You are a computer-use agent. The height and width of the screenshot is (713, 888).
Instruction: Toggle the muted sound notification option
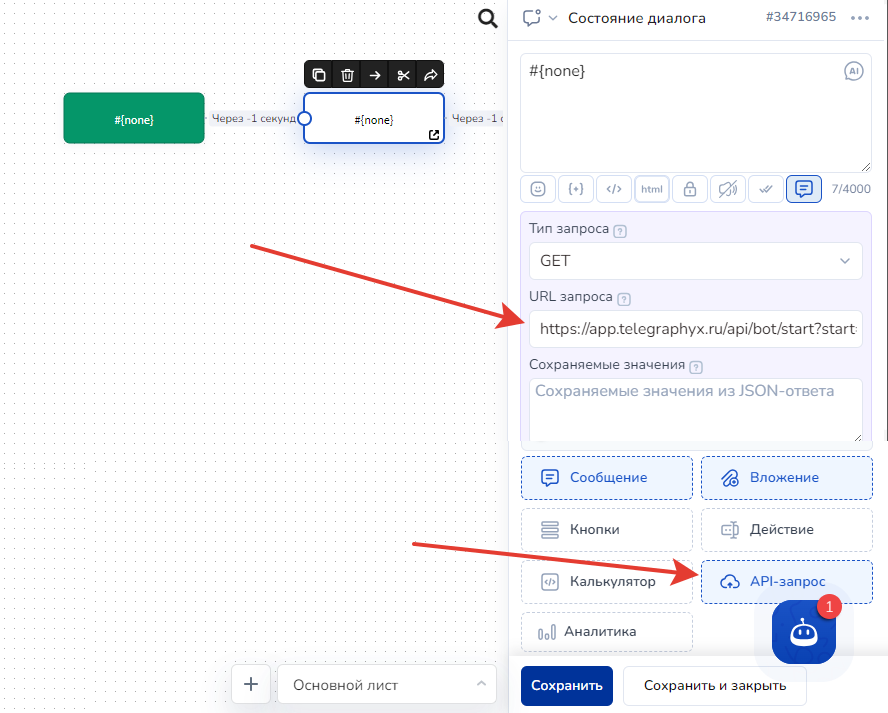[728, 189]
